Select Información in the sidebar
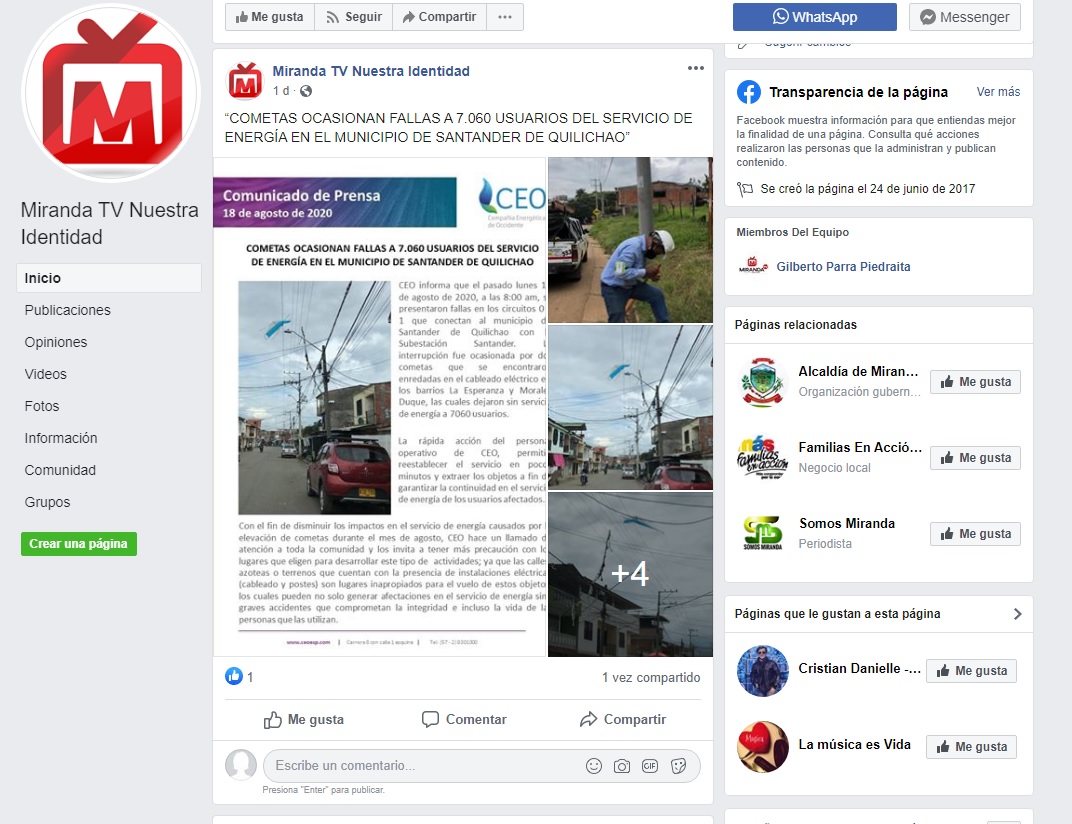 60,438
